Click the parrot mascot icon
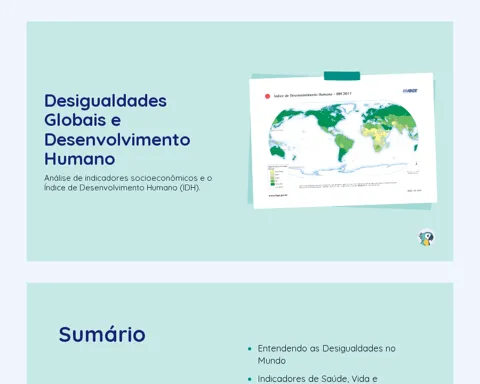Screen dimensions: 480x384 pyautogui.click(x=426, y=238)
